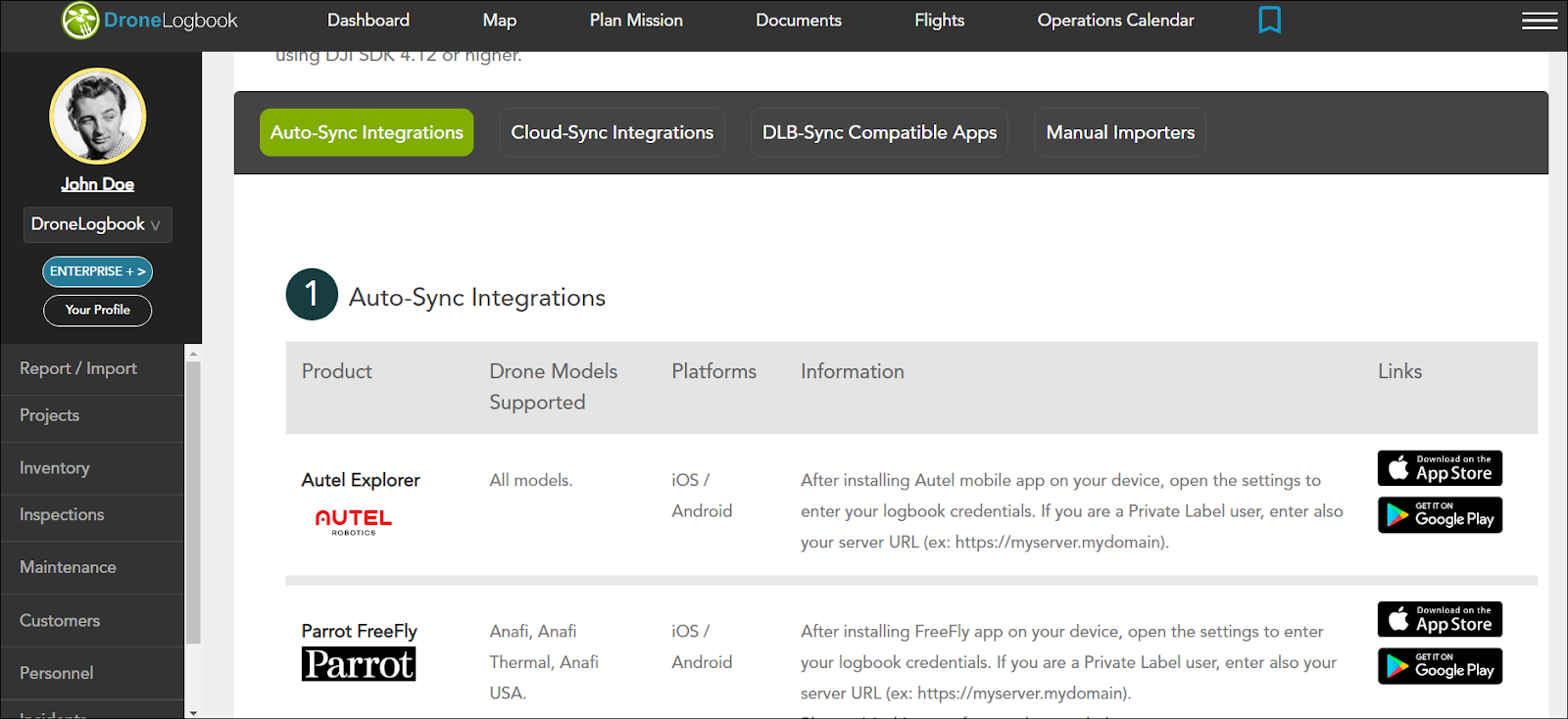Click the sidebar scroll up arrow

pos(193,353)
